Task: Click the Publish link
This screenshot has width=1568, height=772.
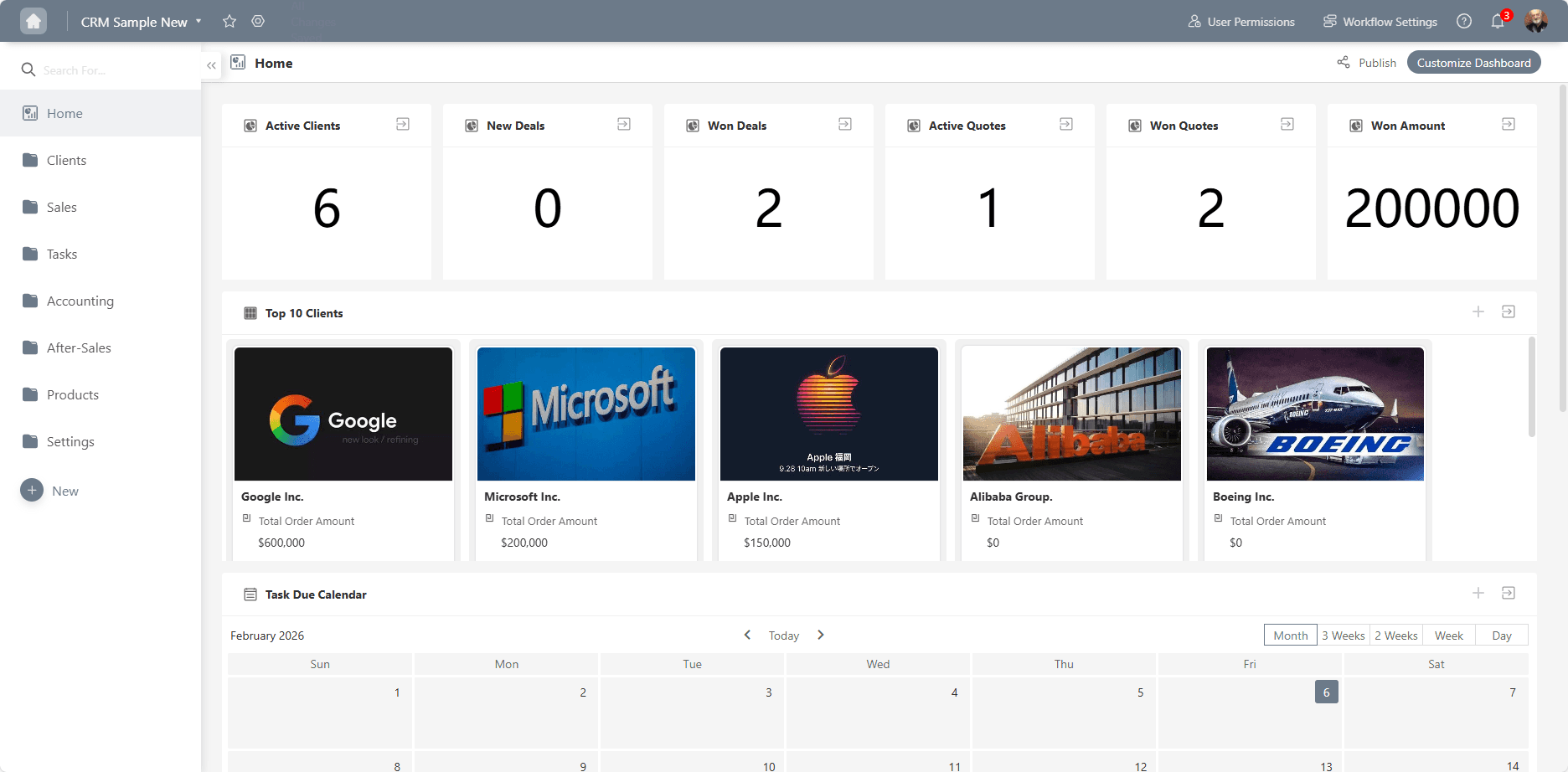Action: pos(1368,63)
